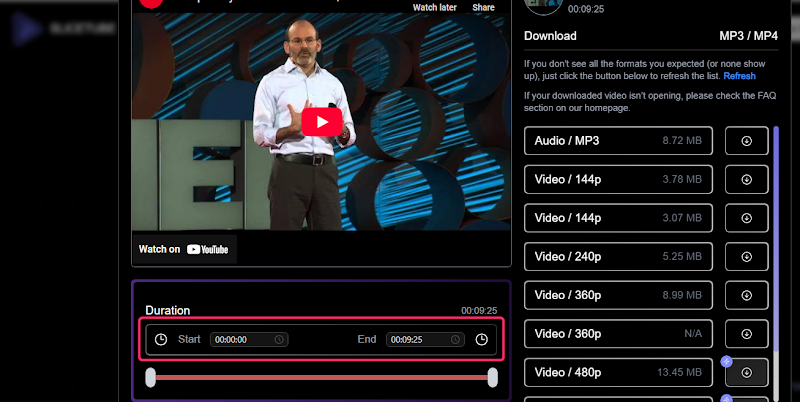
Task: Click the clock icon right of End field
Action: click(x=481, y=339)
